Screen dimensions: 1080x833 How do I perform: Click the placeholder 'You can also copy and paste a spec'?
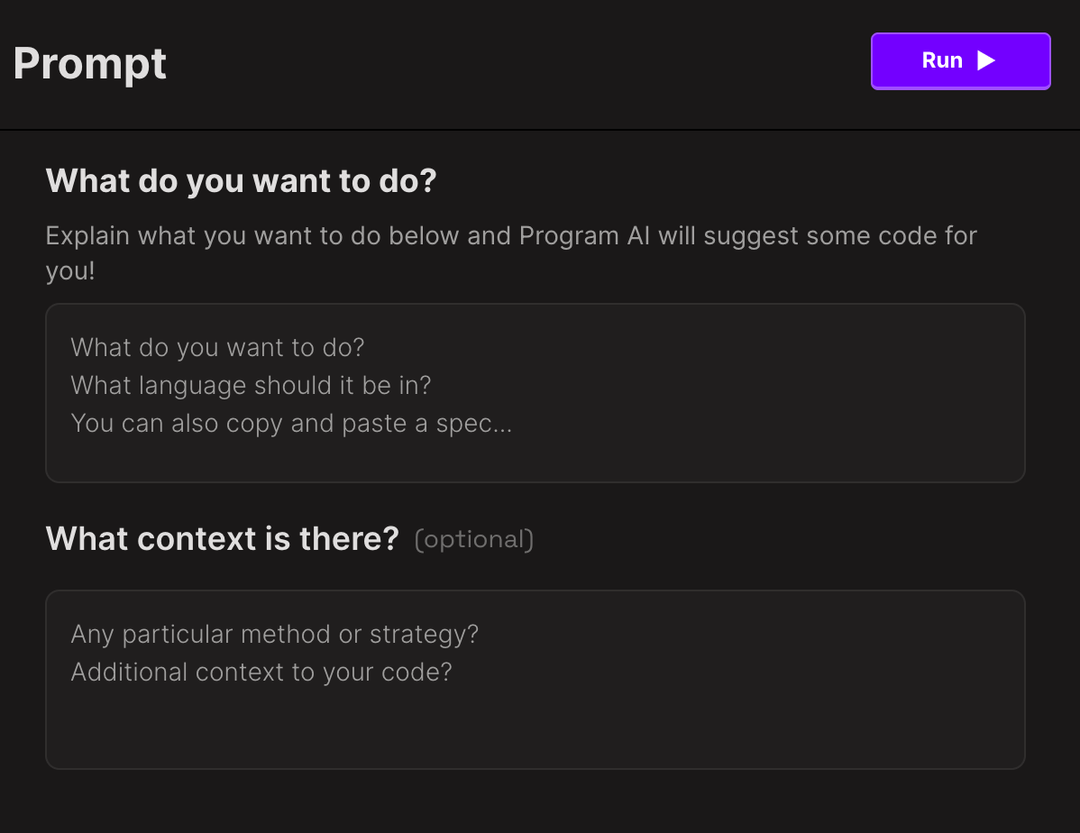(290, 423)
